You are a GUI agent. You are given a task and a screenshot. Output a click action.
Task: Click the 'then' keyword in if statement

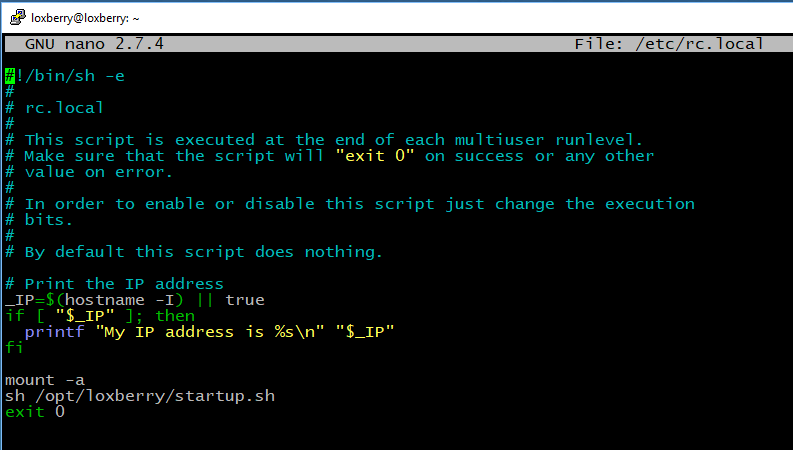(x=175, y=316)
